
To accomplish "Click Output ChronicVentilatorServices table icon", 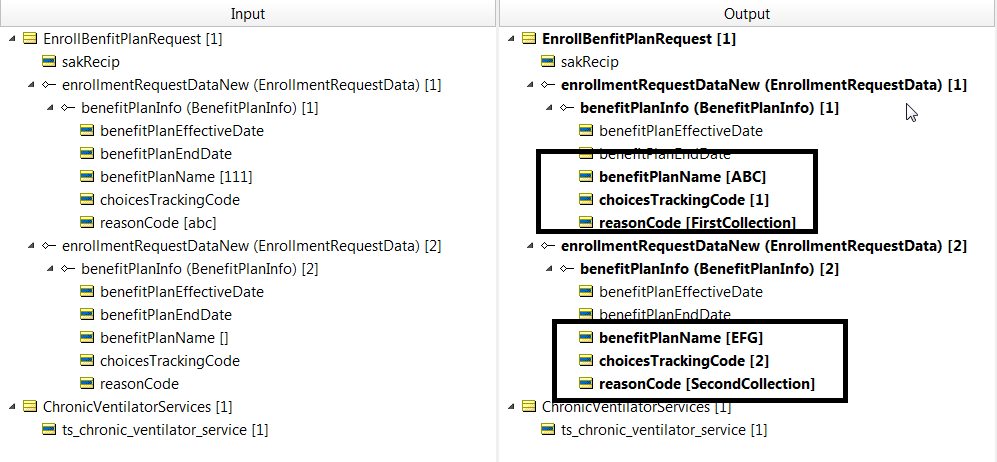I will coord(529,406).
